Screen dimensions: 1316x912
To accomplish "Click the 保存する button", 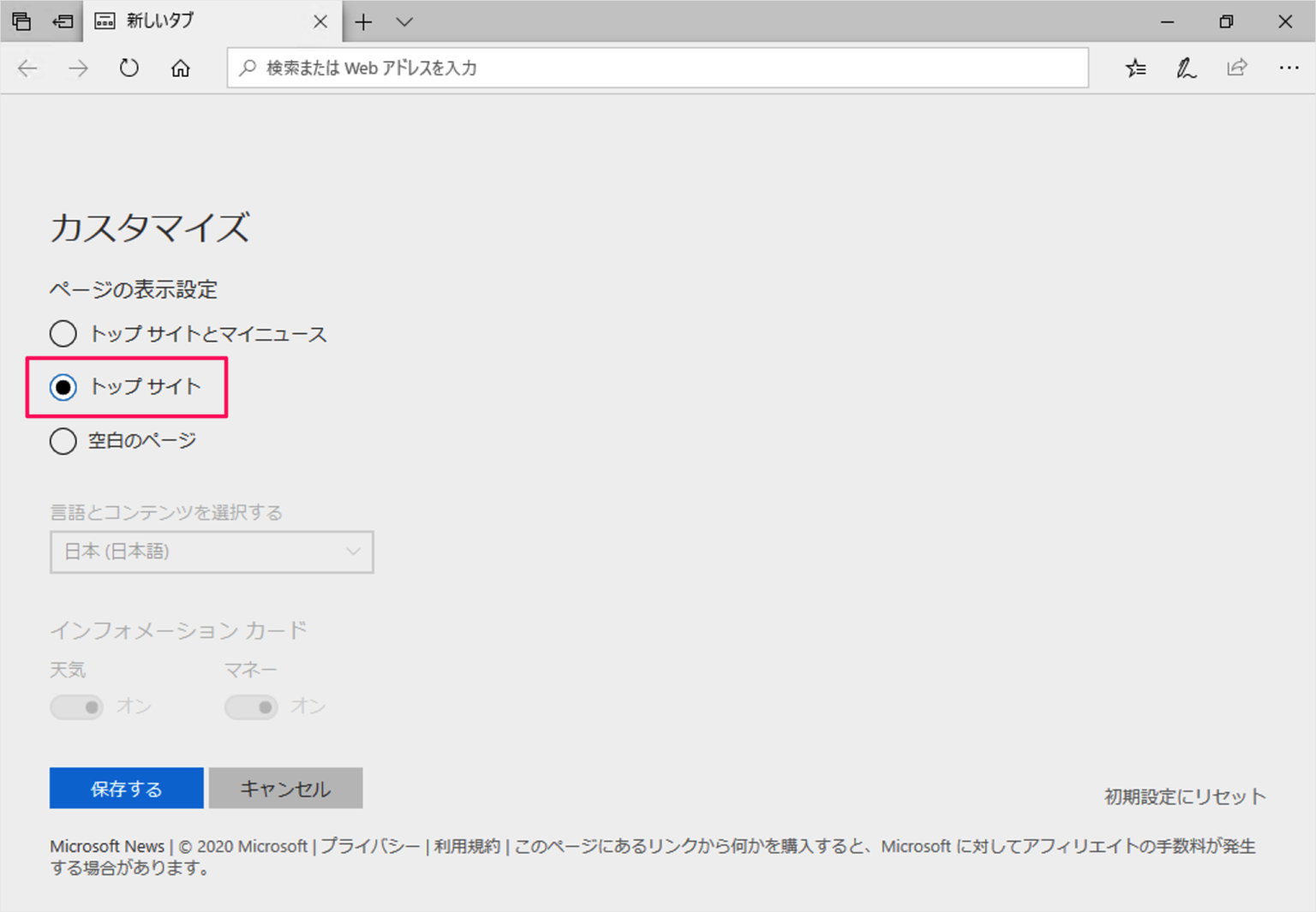I will pyautogui.click(x=126, y=788).
